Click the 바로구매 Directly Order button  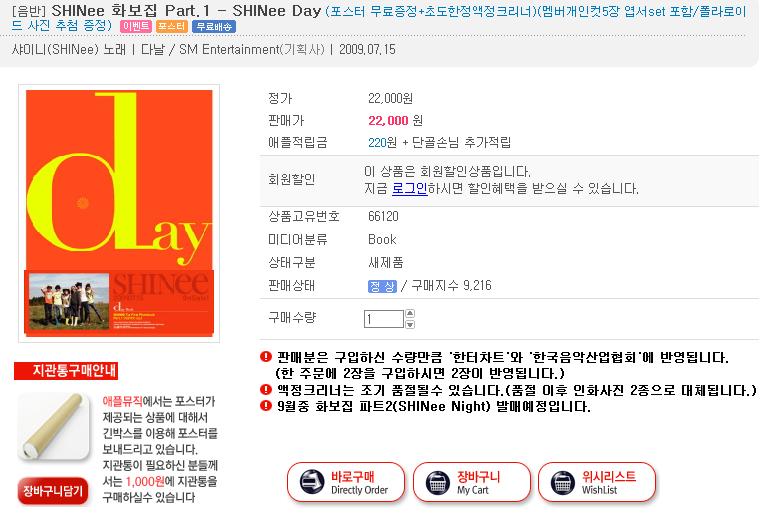pos(346,482)
